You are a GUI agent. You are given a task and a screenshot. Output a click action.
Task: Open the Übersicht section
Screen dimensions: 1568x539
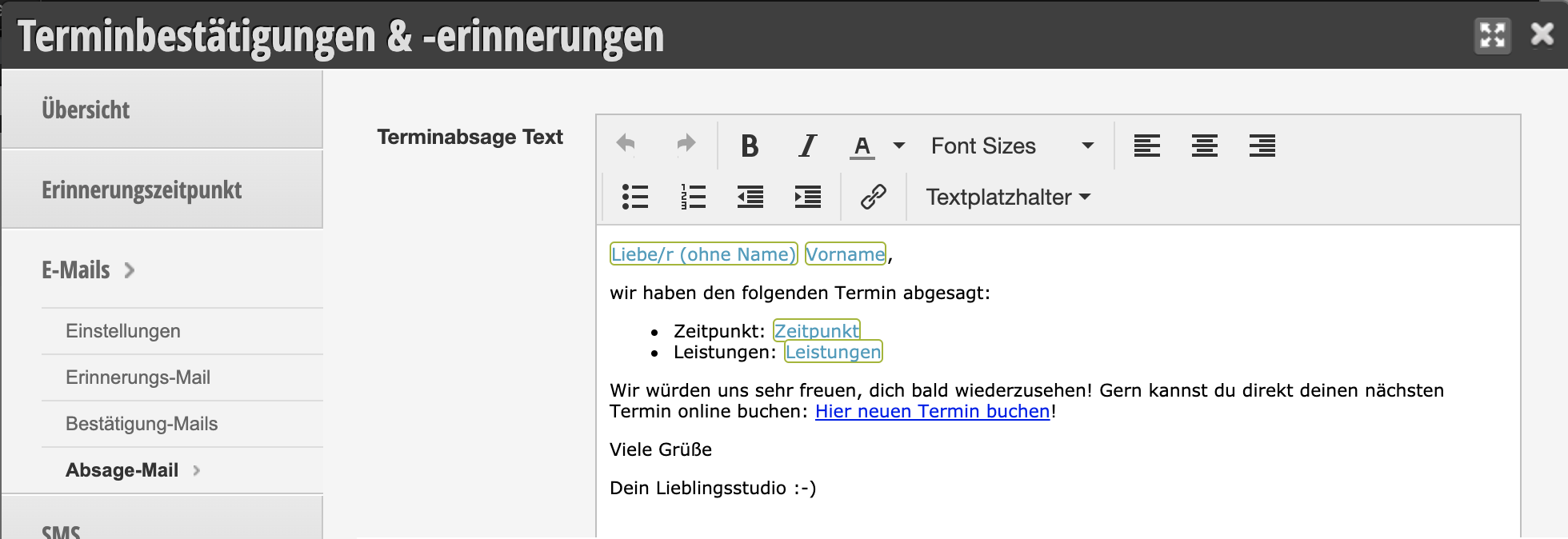(x=162, y=110)
